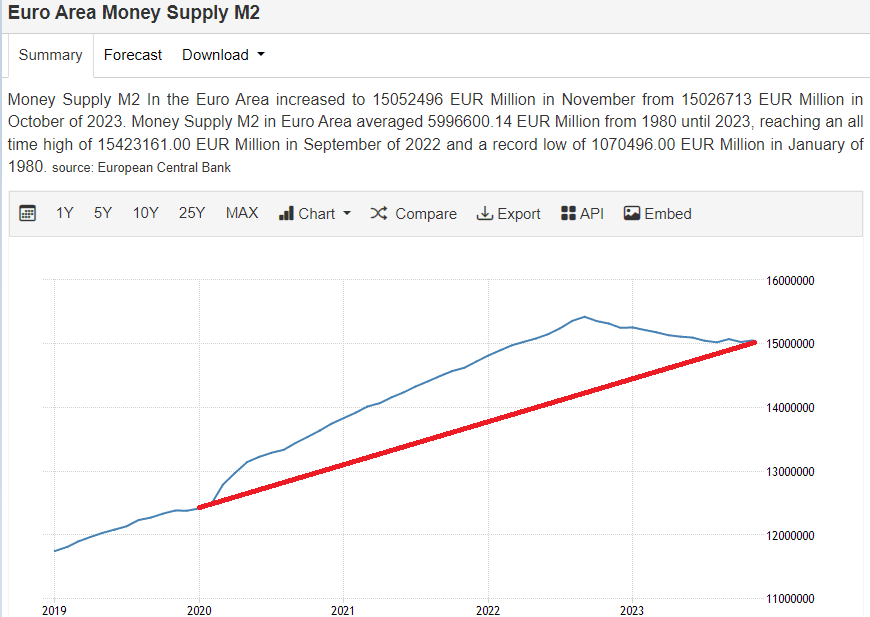
Task: Click the bar chart icon
Action: click(286, 214)
